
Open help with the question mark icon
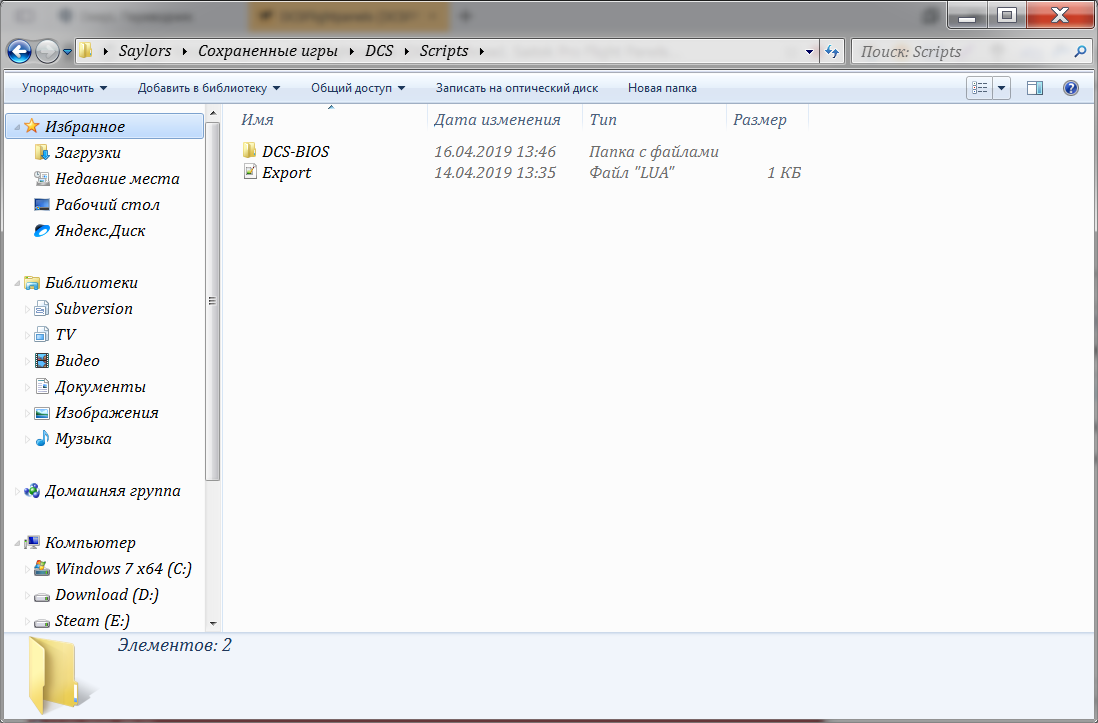tap(1071, 88)
